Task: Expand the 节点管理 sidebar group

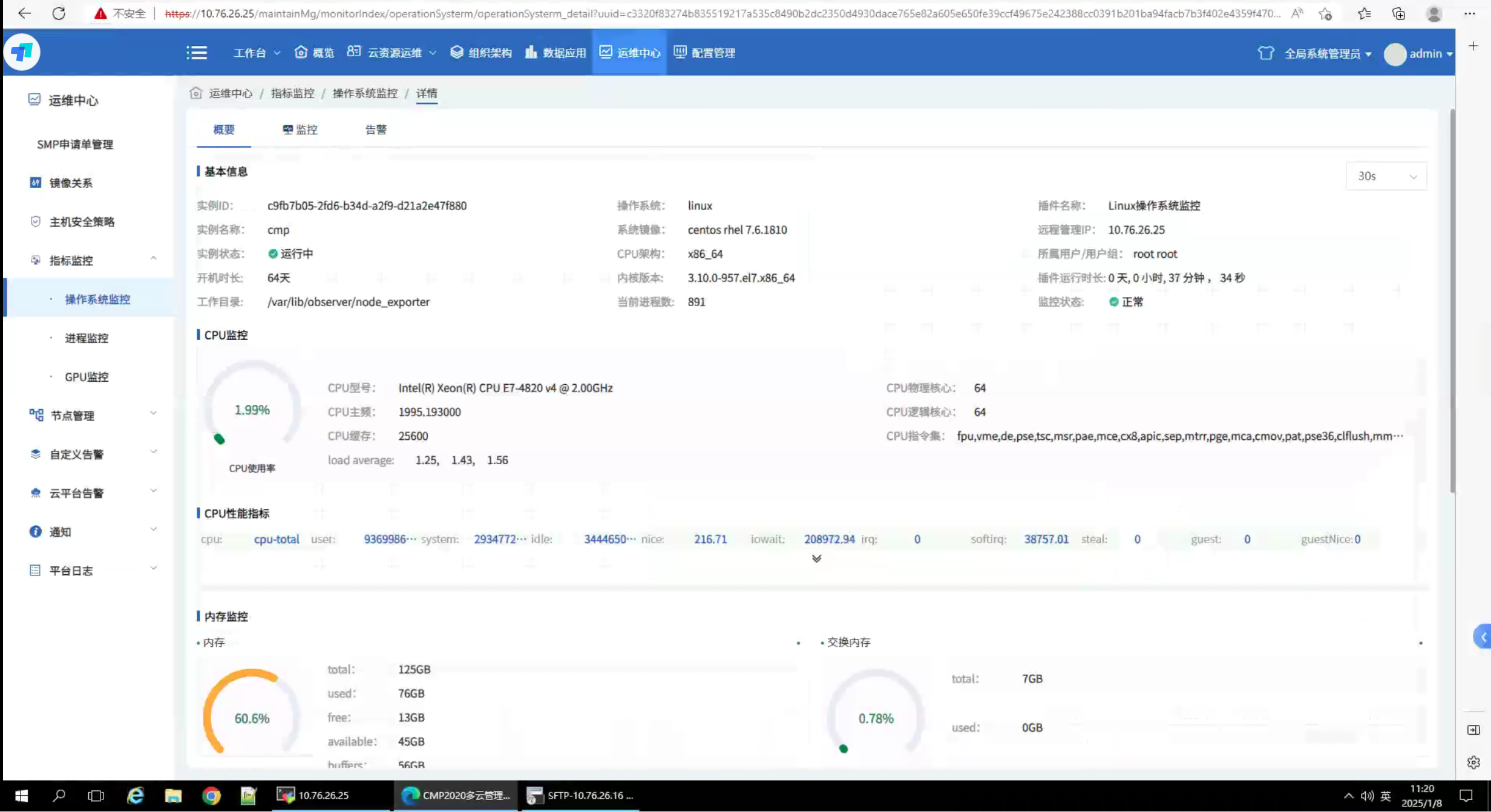Action: pyautogui.click(x=153, y=414)
